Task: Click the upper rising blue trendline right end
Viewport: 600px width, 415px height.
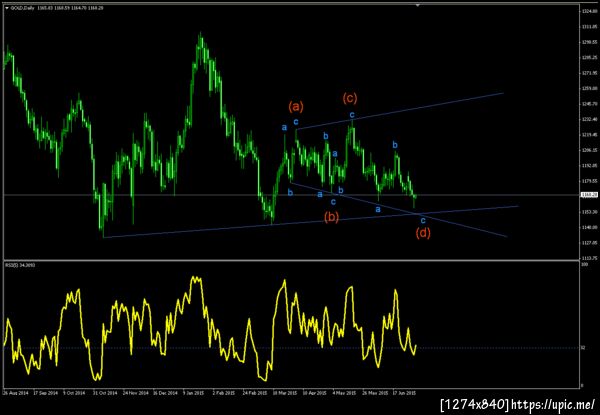Action: [x=502, y=93]
